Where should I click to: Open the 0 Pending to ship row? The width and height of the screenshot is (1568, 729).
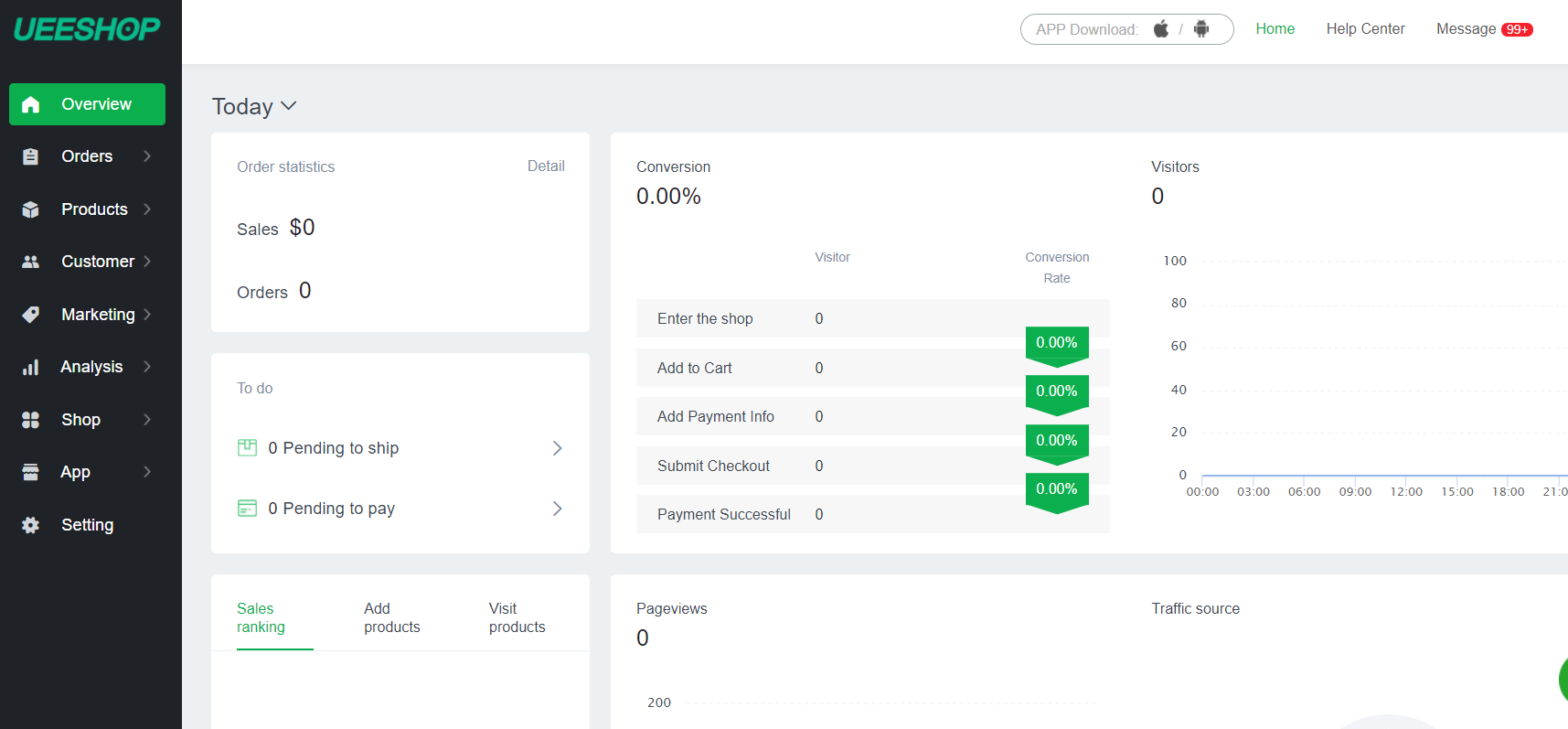point(400,448)
